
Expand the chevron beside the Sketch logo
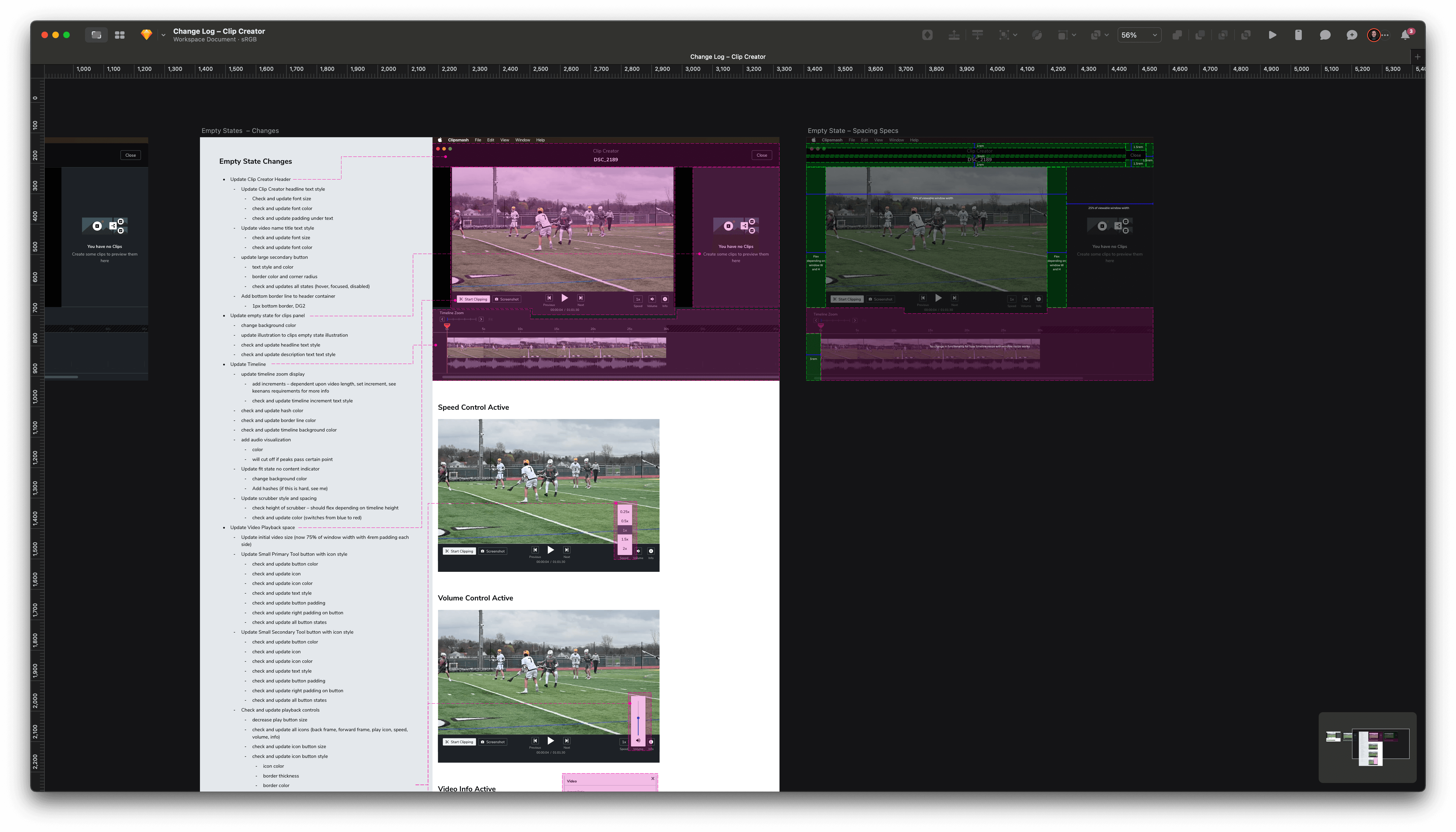[163, 35]
